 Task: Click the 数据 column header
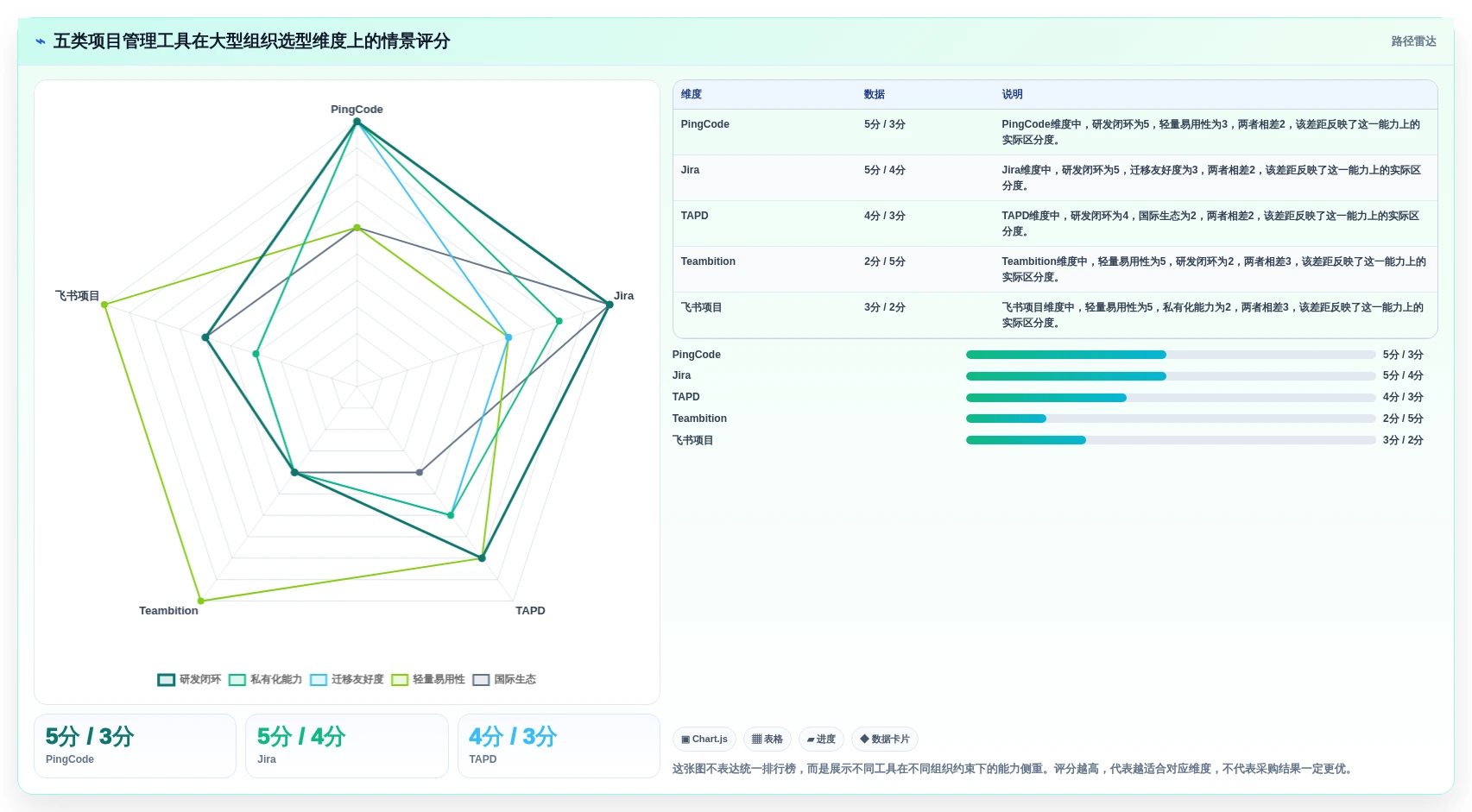pos(875,95)
